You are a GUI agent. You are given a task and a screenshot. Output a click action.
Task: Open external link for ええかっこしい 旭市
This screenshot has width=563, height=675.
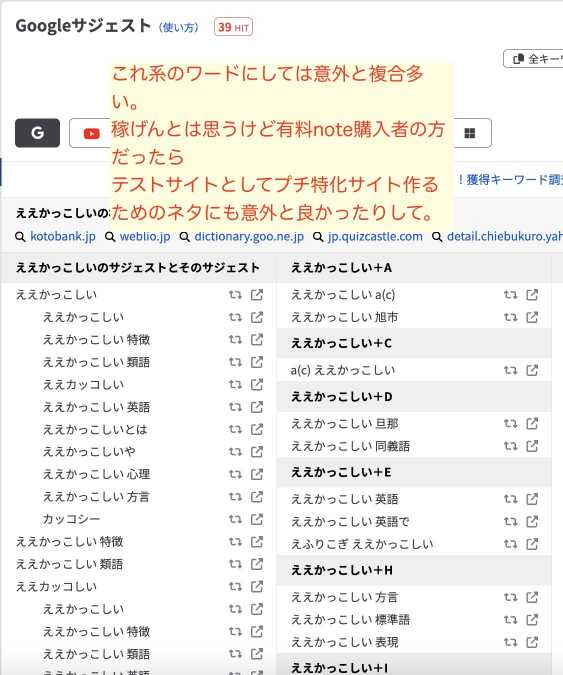532,317
